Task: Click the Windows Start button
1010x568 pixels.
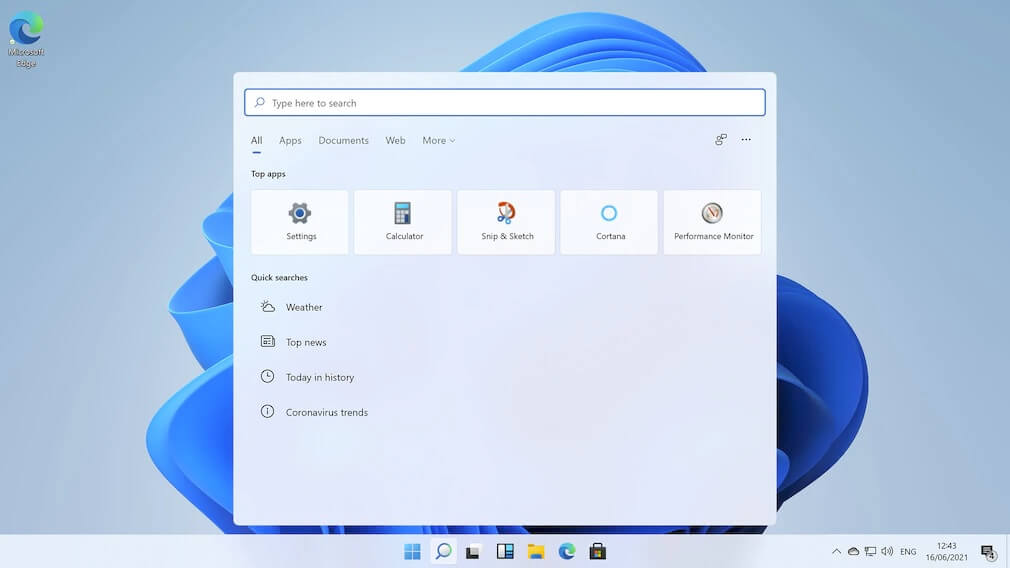Action: pos(412,551)
